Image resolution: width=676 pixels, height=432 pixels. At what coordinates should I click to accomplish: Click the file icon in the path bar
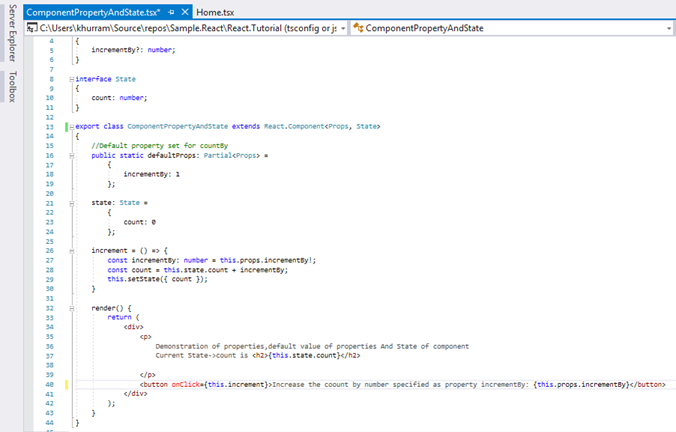pos(32,29)
